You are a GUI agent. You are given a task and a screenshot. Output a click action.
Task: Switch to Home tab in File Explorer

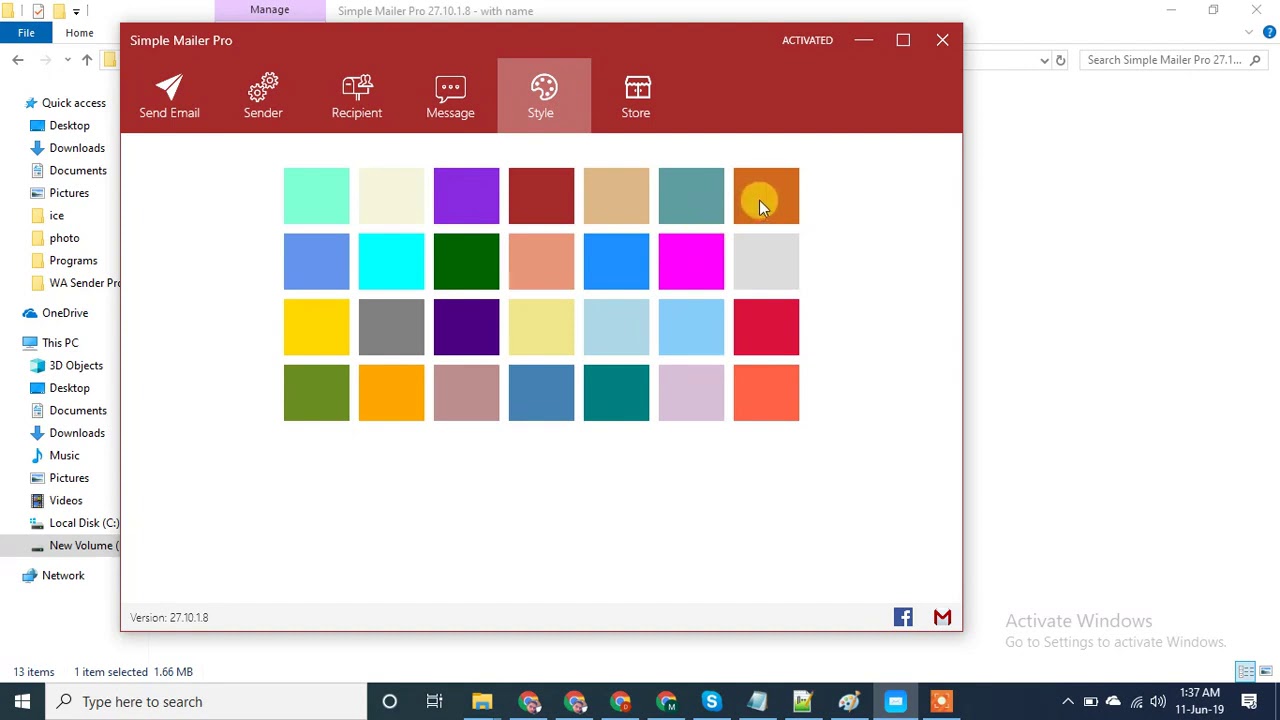coord(79,33)
